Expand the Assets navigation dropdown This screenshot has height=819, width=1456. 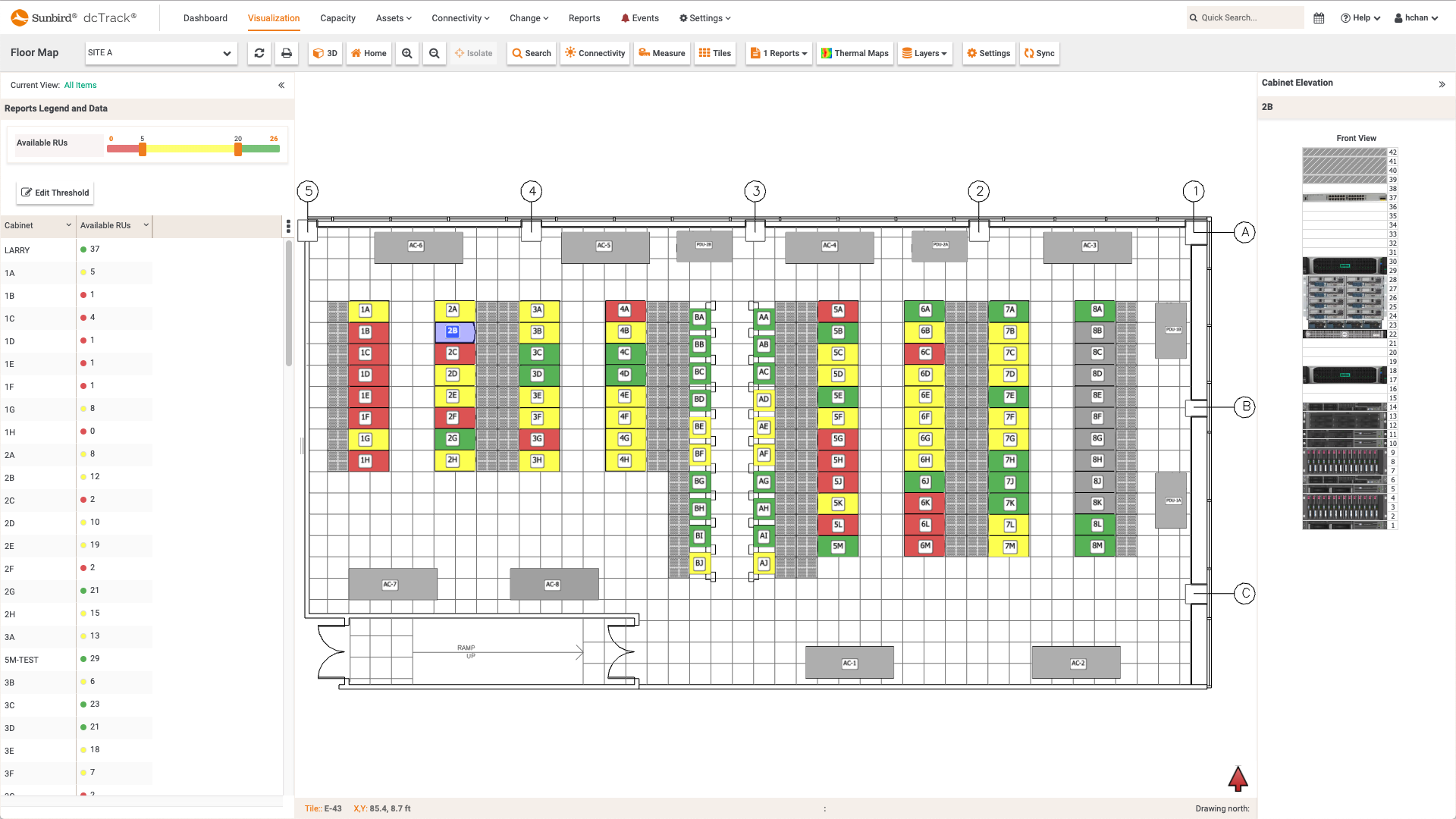394,18
